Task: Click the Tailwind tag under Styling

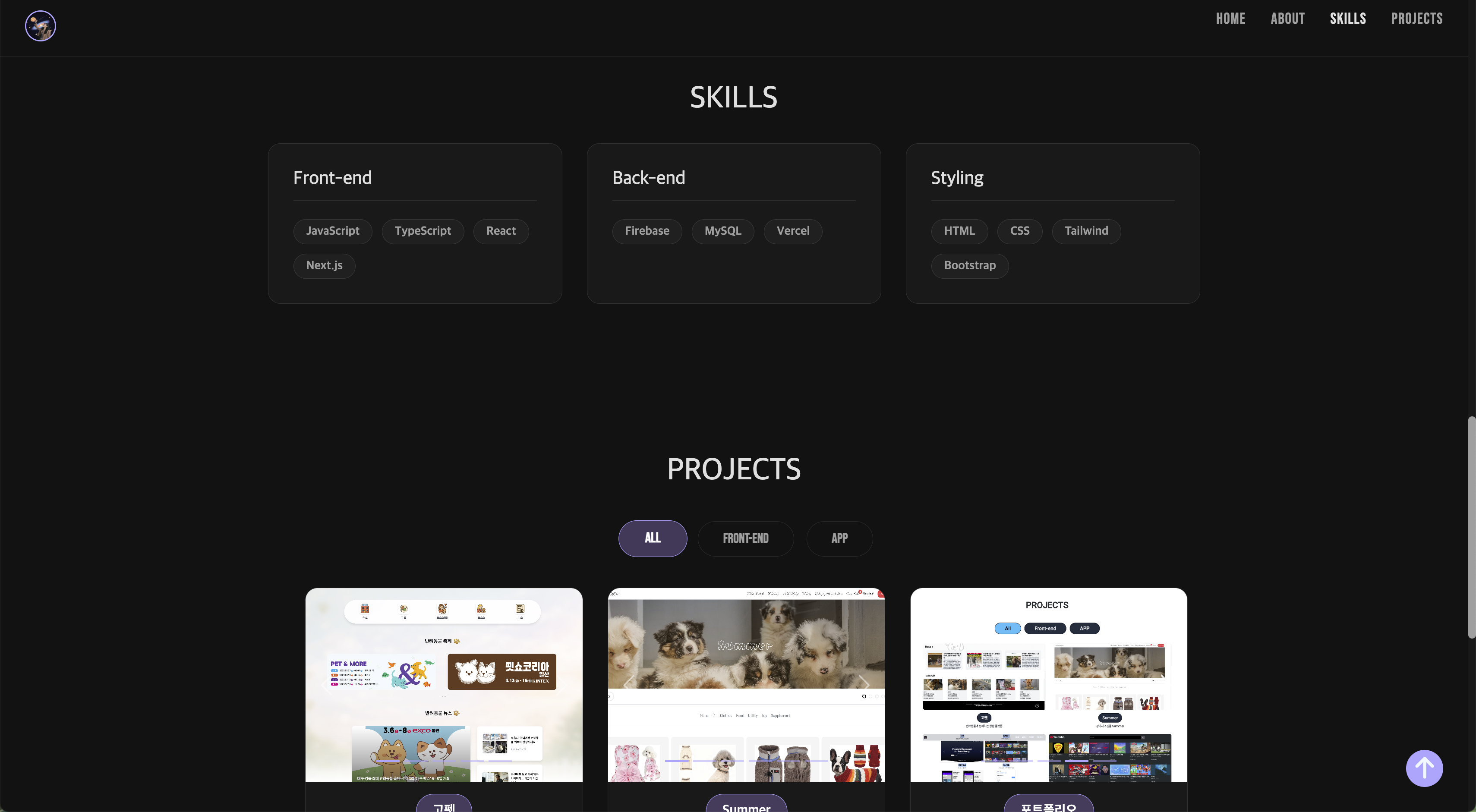Action: click(1086, 231)
